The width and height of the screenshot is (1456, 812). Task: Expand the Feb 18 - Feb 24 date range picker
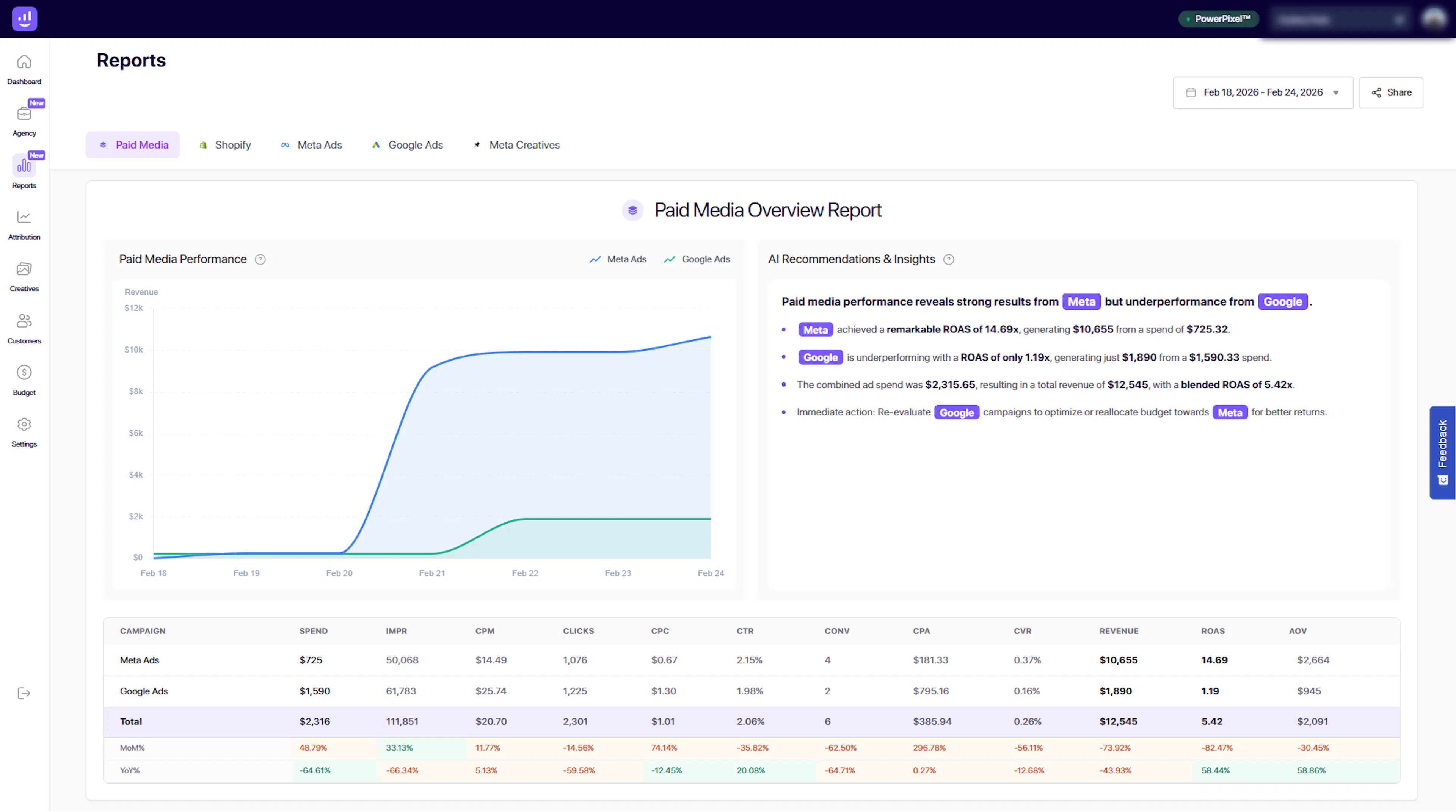[1263, 92]
